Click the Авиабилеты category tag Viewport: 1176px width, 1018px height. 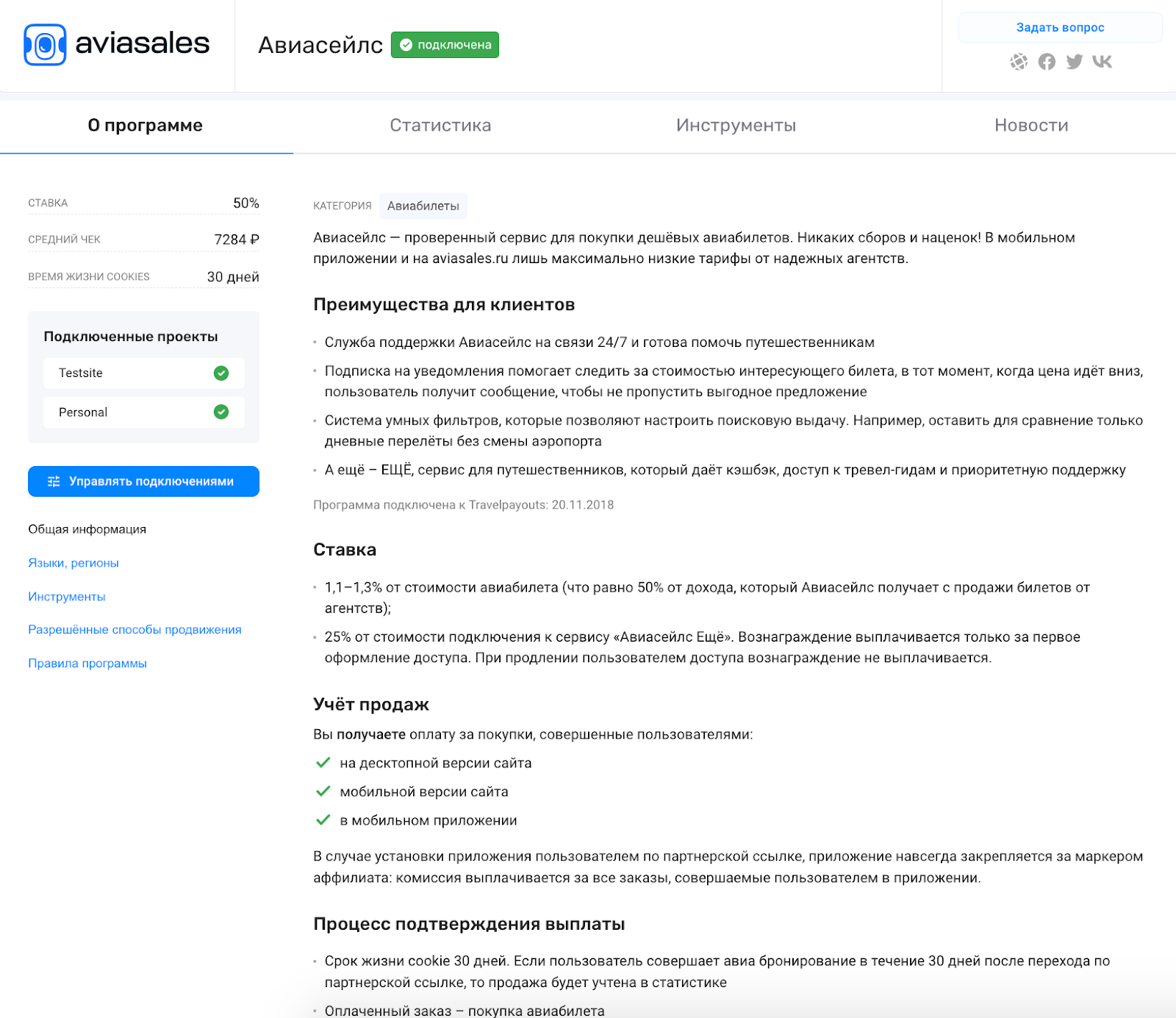pos(423,206)
